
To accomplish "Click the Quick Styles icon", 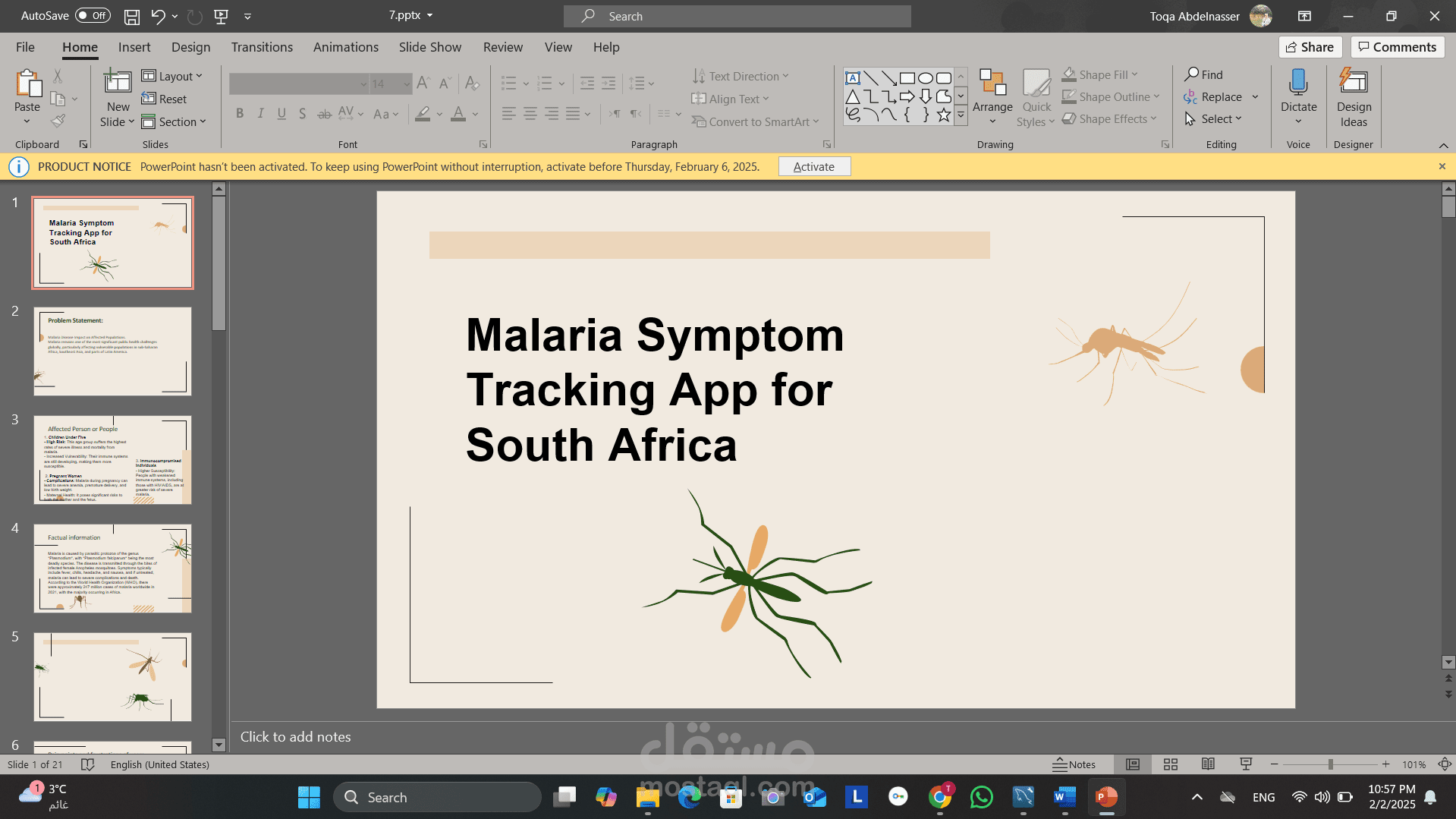I will (x=1036, y=83).
